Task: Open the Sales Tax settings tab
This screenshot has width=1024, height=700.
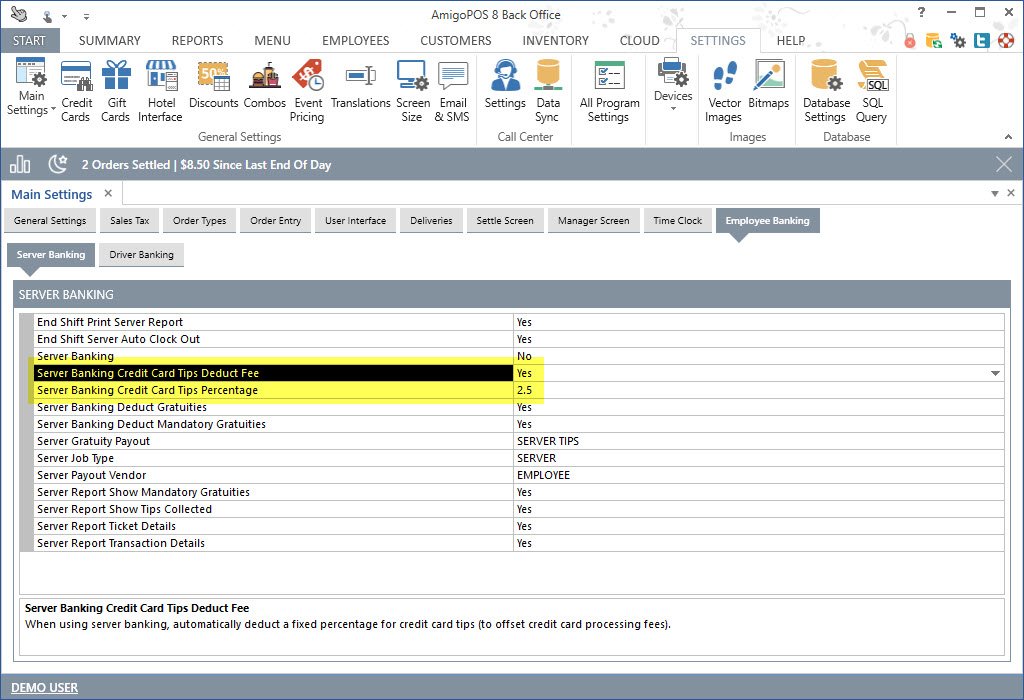Action: pos(130,221)
